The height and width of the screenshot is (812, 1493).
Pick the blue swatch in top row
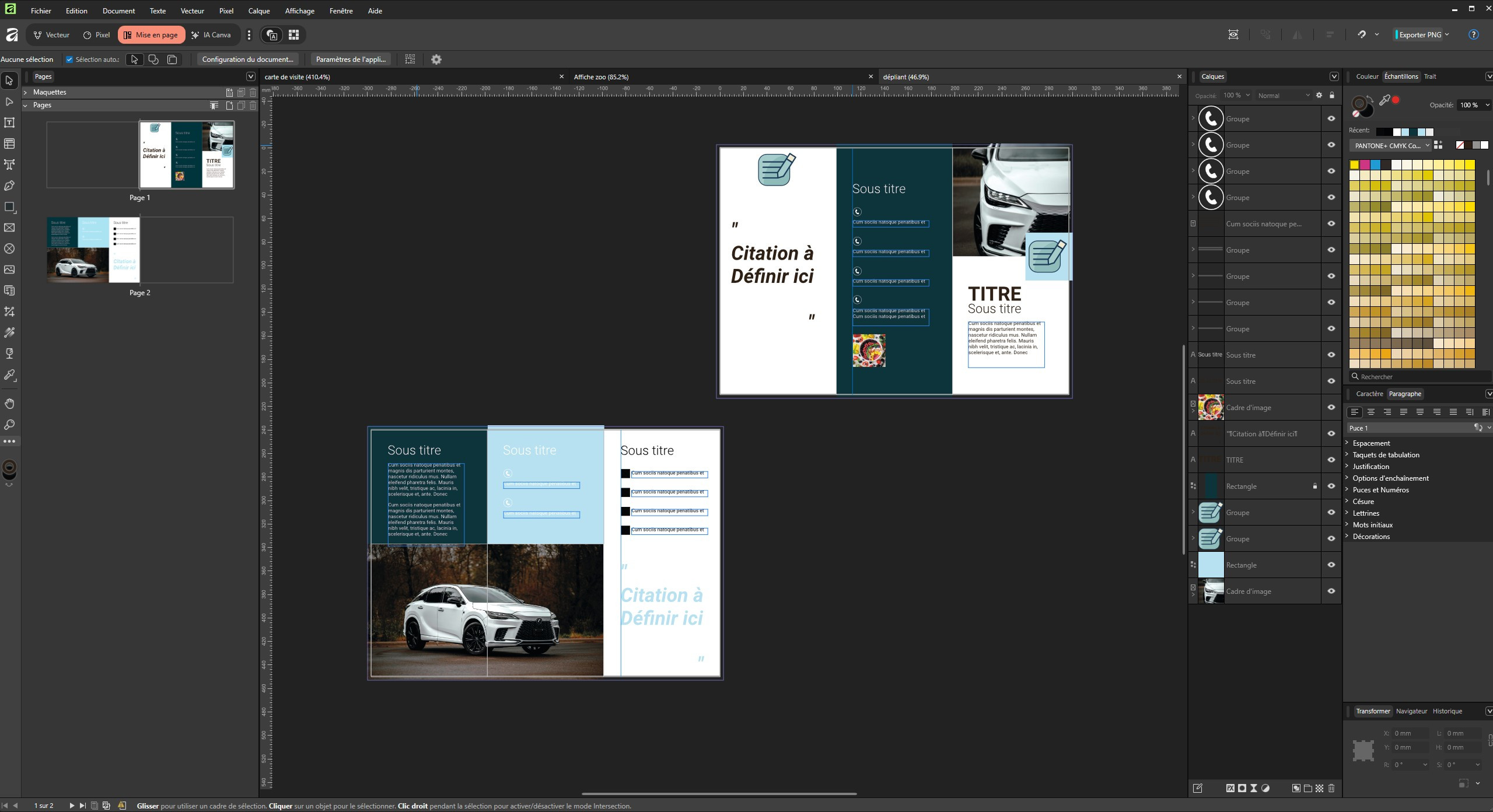1375,165
